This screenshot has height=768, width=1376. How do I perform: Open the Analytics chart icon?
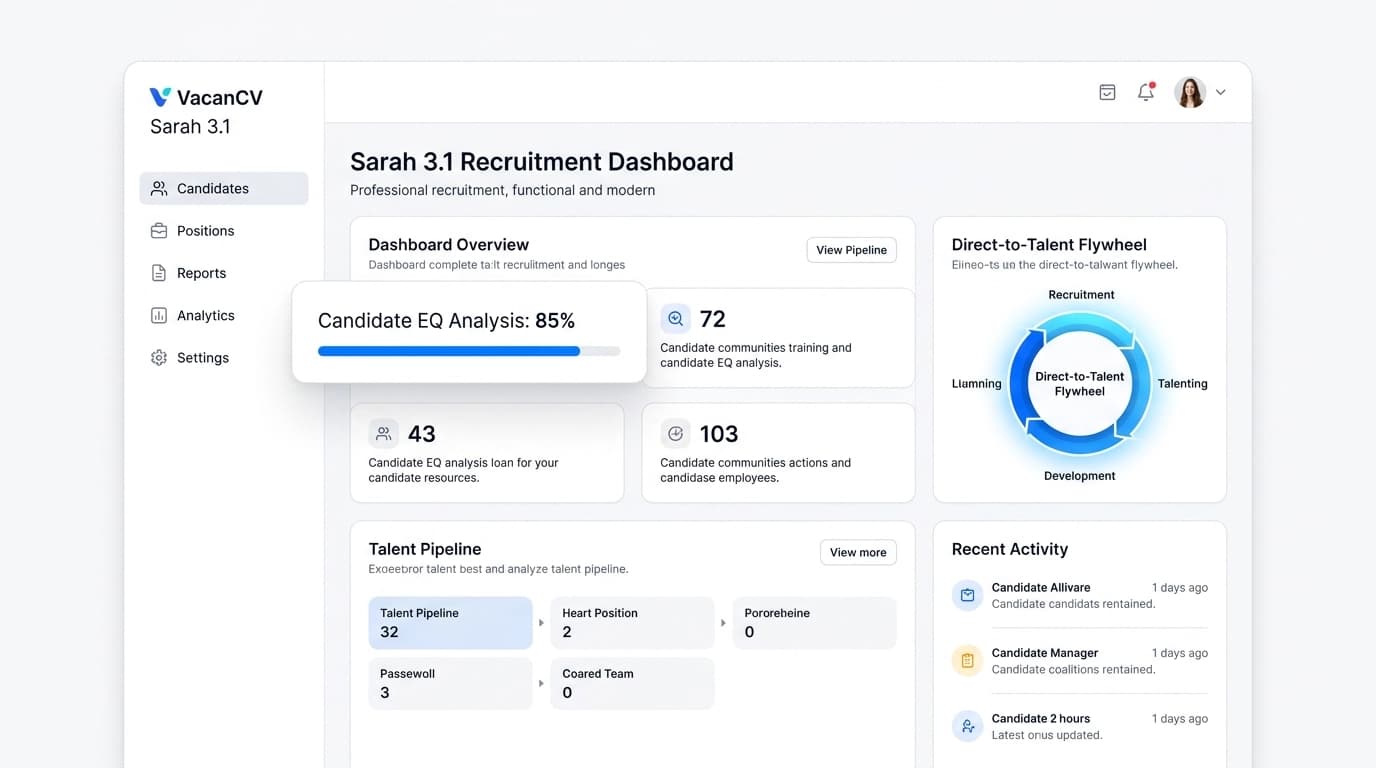[x=158, y=314]
